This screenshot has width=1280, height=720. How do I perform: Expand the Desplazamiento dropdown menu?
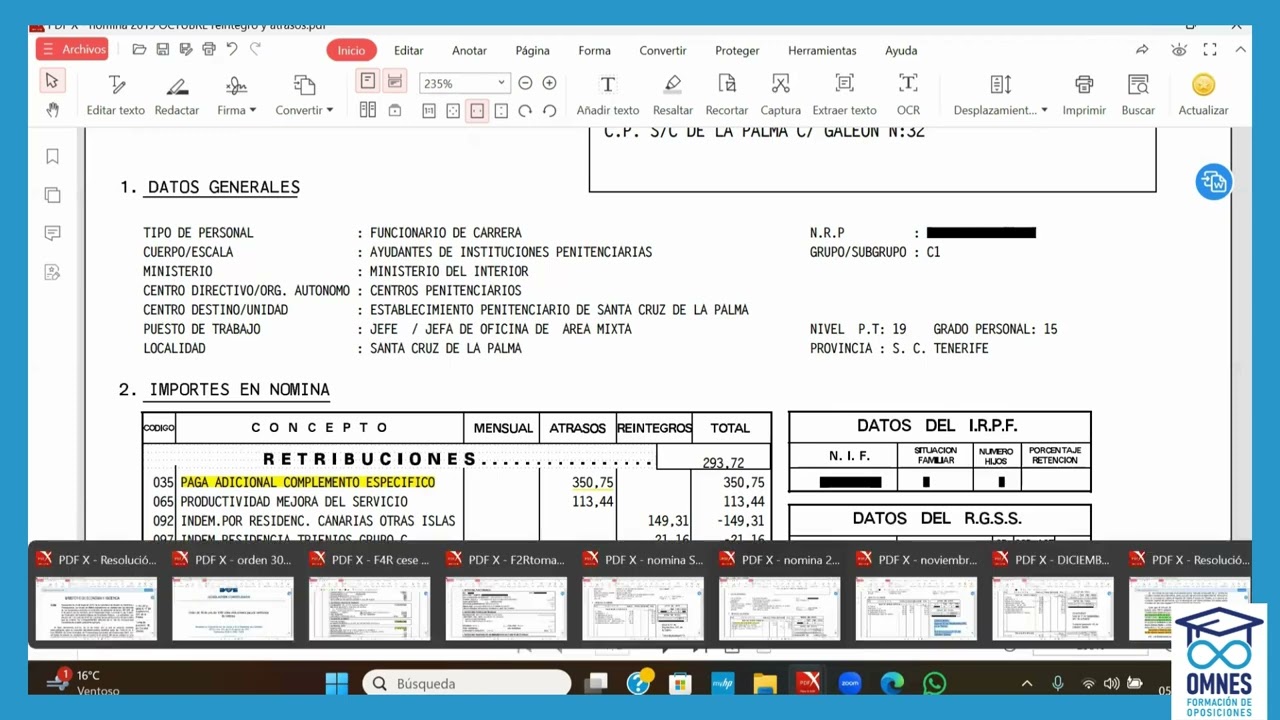(1000, 110)
